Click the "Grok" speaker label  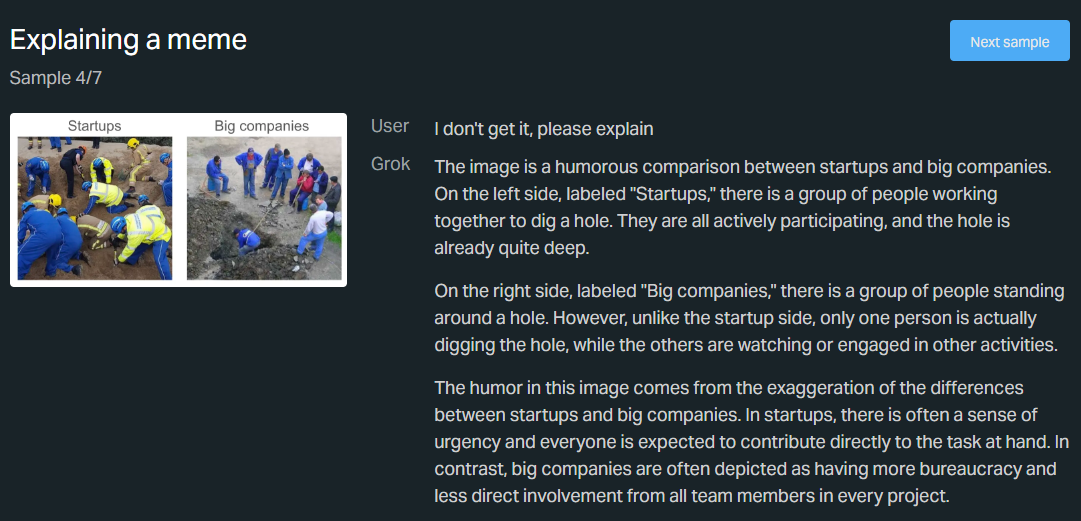pyautogui.click(x=390, y=164)
